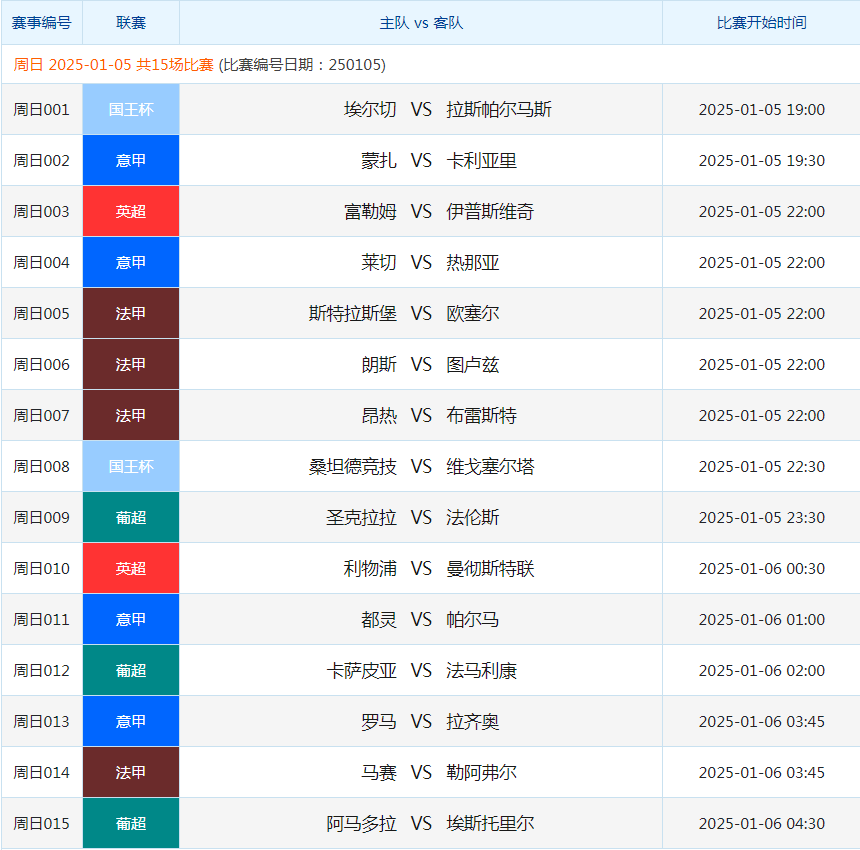
Task: Select away team 布雷斯特
Action: pyautogui.click(x=482, y=416)
